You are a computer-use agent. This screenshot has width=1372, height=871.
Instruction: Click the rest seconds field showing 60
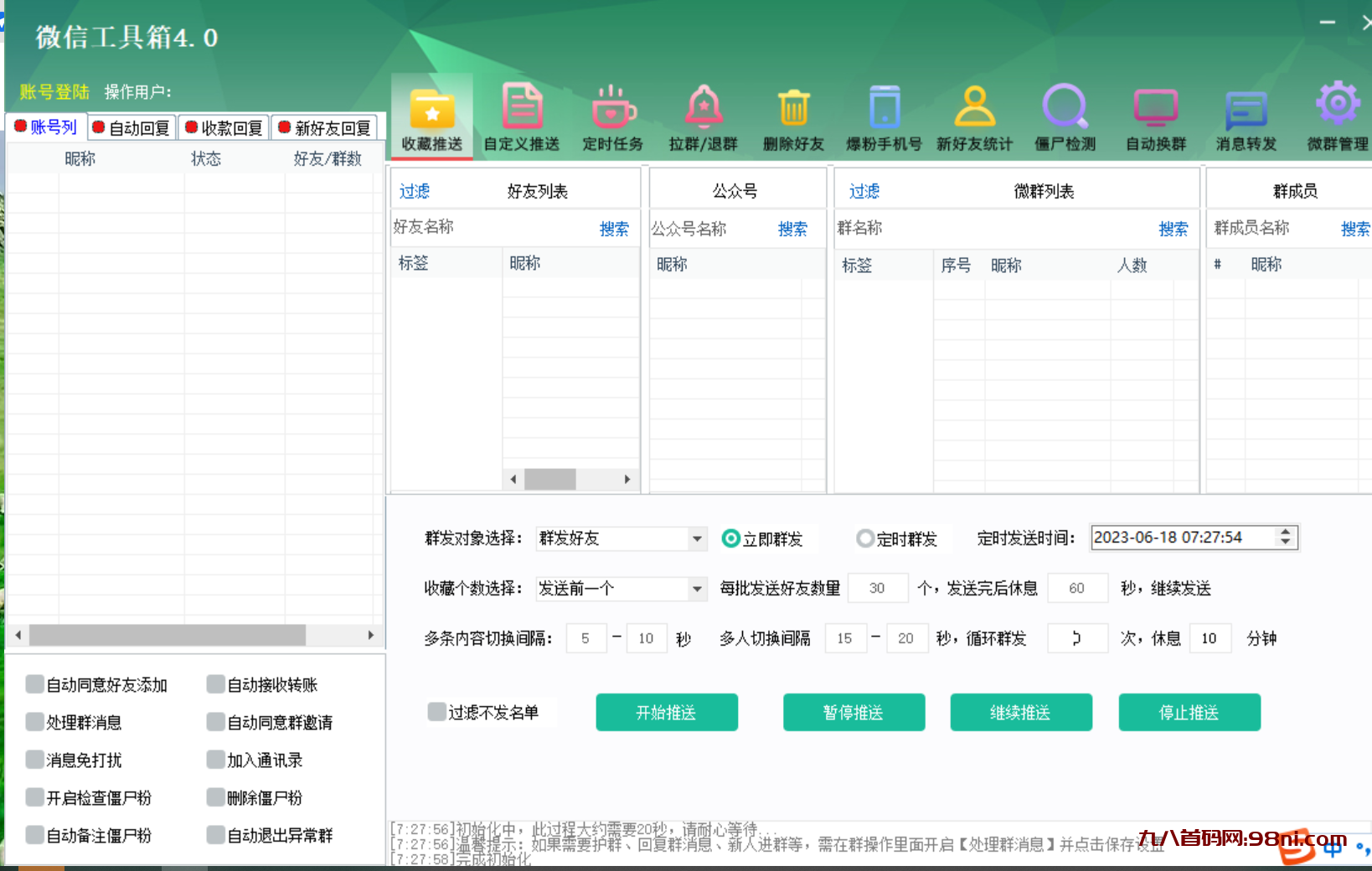click(x=1077, y=588)
